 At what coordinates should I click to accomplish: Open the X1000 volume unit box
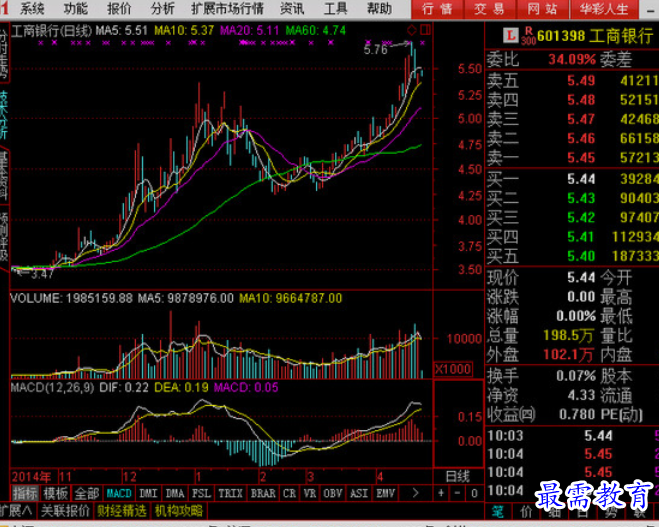tap(453, 369)
